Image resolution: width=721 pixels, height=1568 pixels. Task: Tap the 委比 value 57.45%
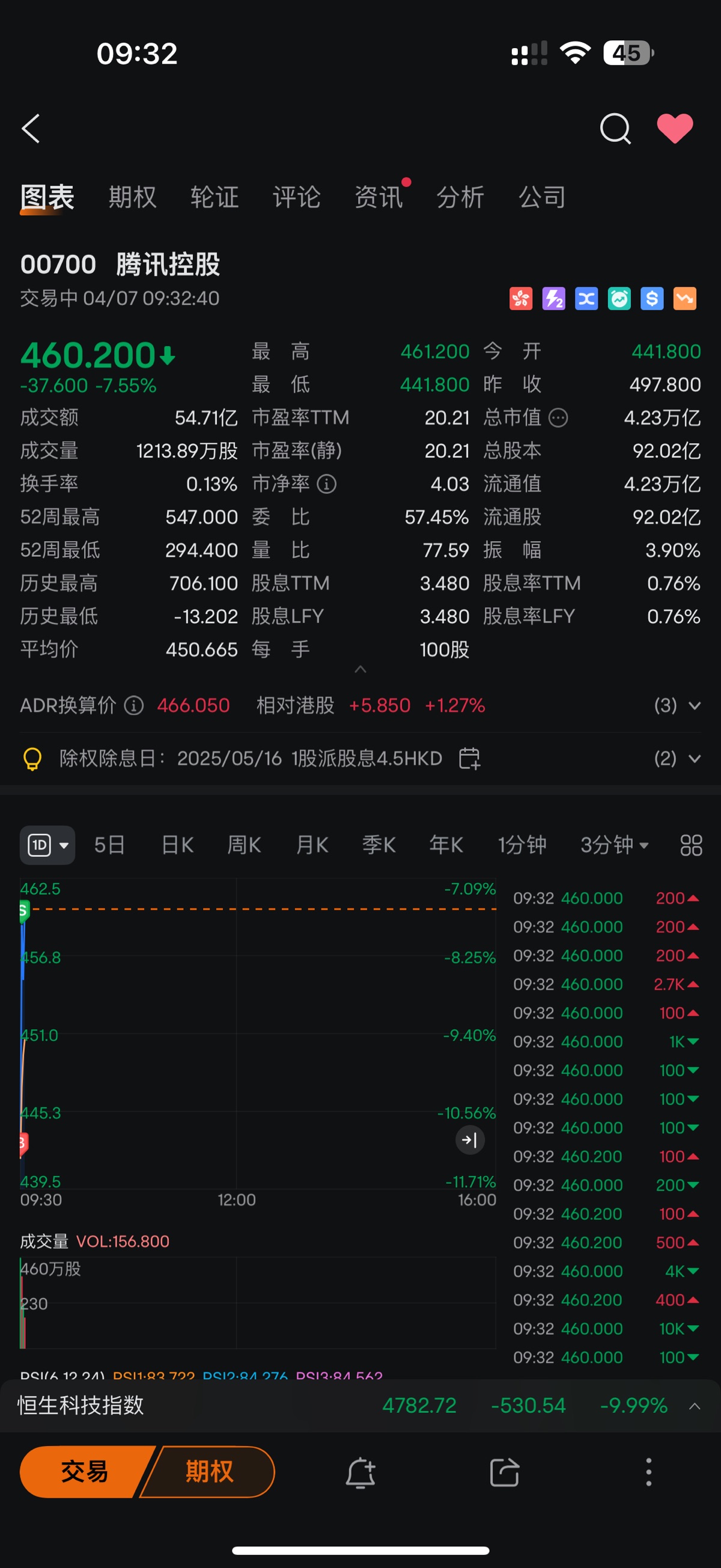(437, 518)
